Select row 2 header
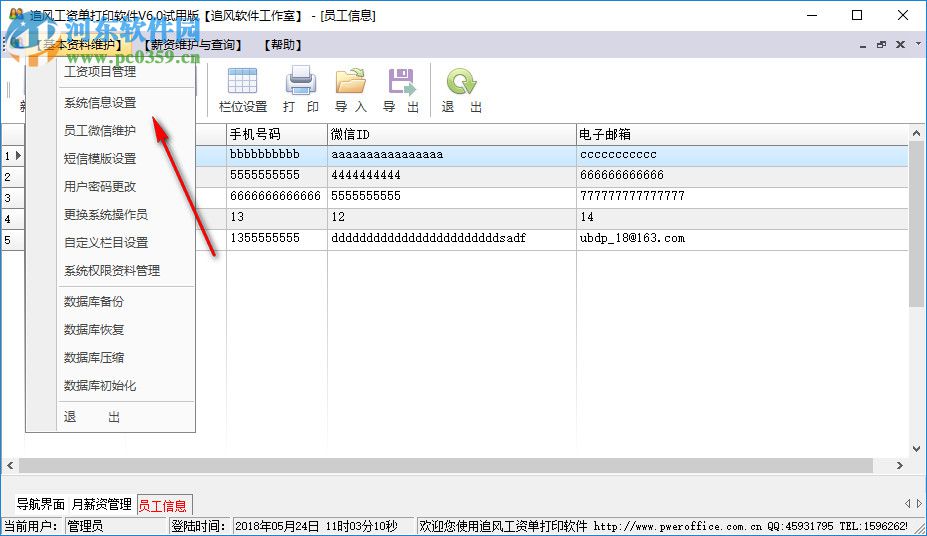The image size is (927, 536). 12,177
